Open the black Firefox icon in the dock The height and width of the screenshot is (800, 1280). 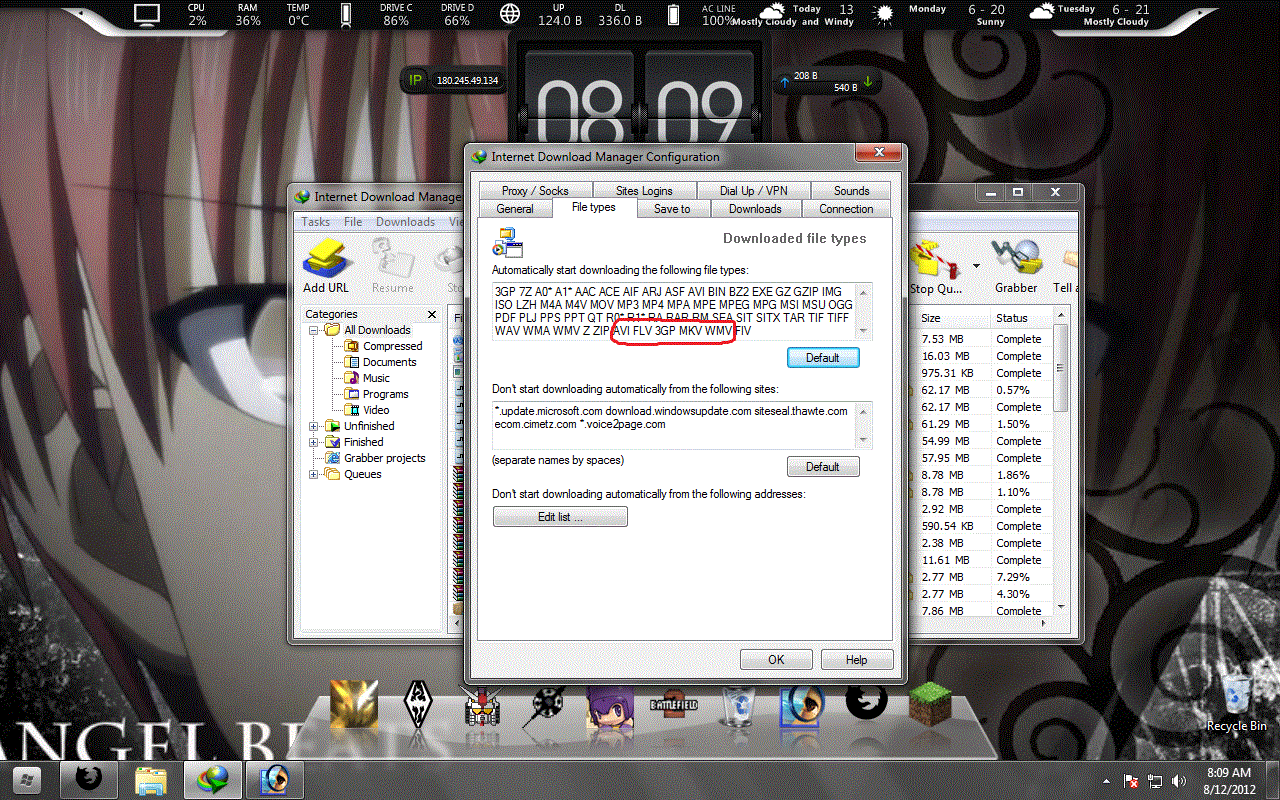pyautogui.click(x=866, y=702)
